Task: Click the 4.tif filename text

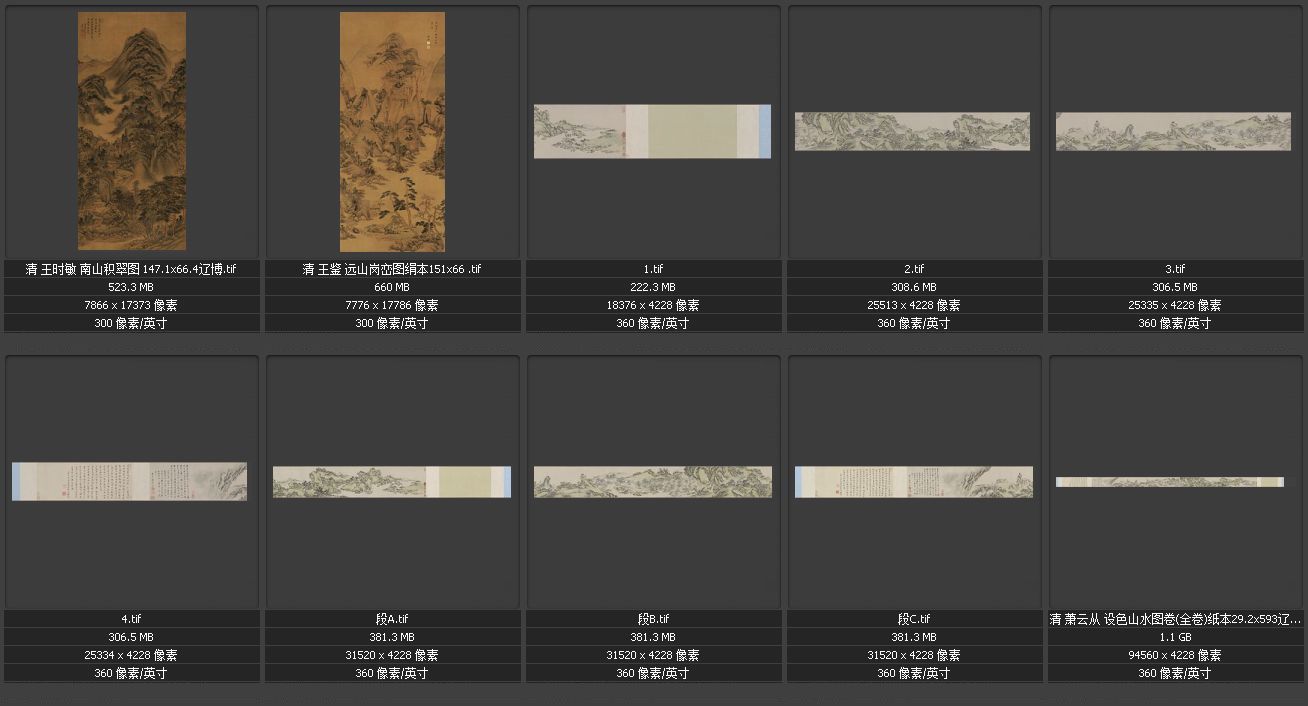Action: tap(131, 619)
